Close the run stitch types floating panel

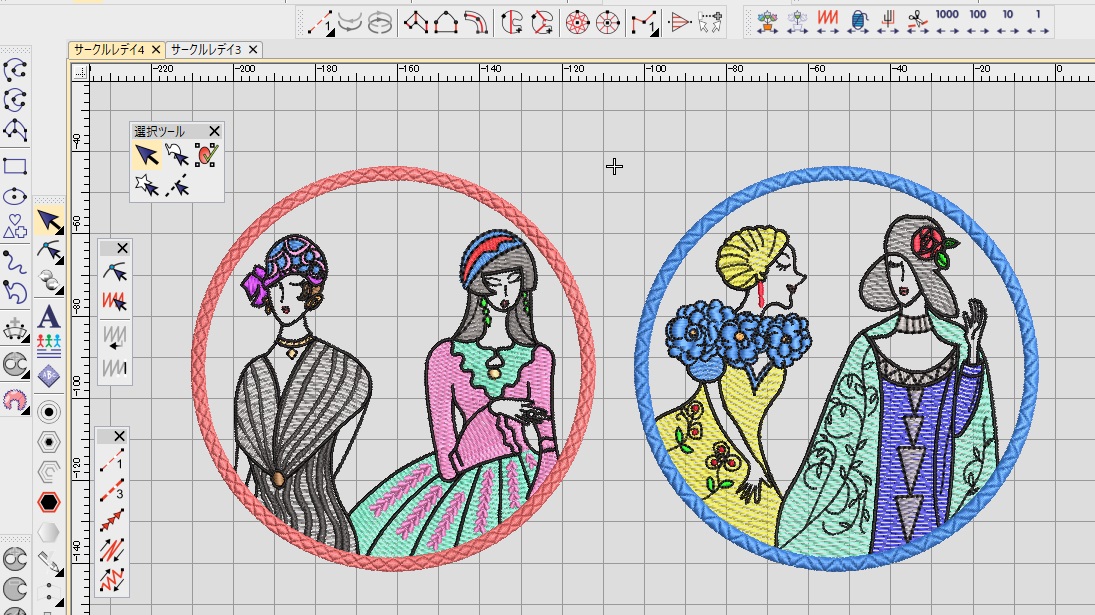coord(119,436)
